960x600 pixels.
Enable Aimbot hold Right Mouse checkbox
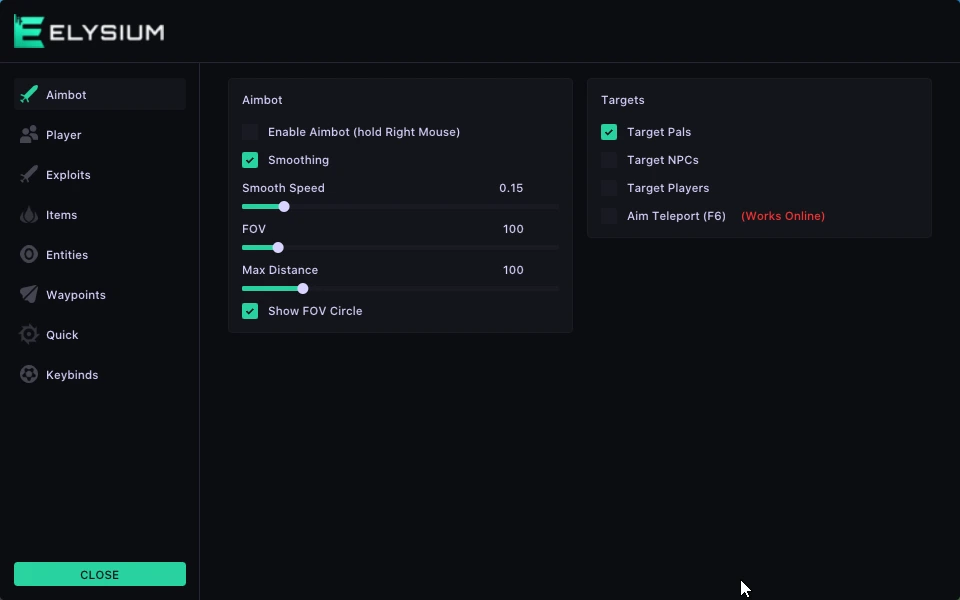[250, 132]
